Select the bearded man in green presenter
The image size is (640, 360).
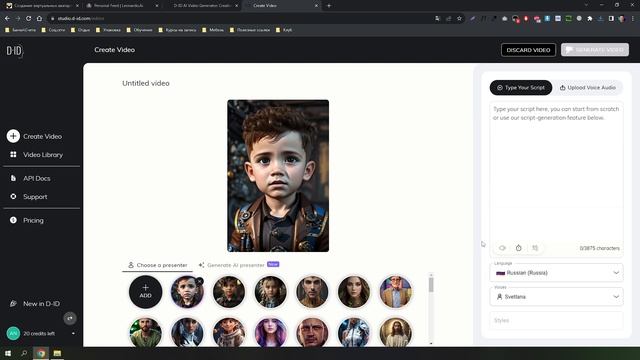tap(145, 332)
